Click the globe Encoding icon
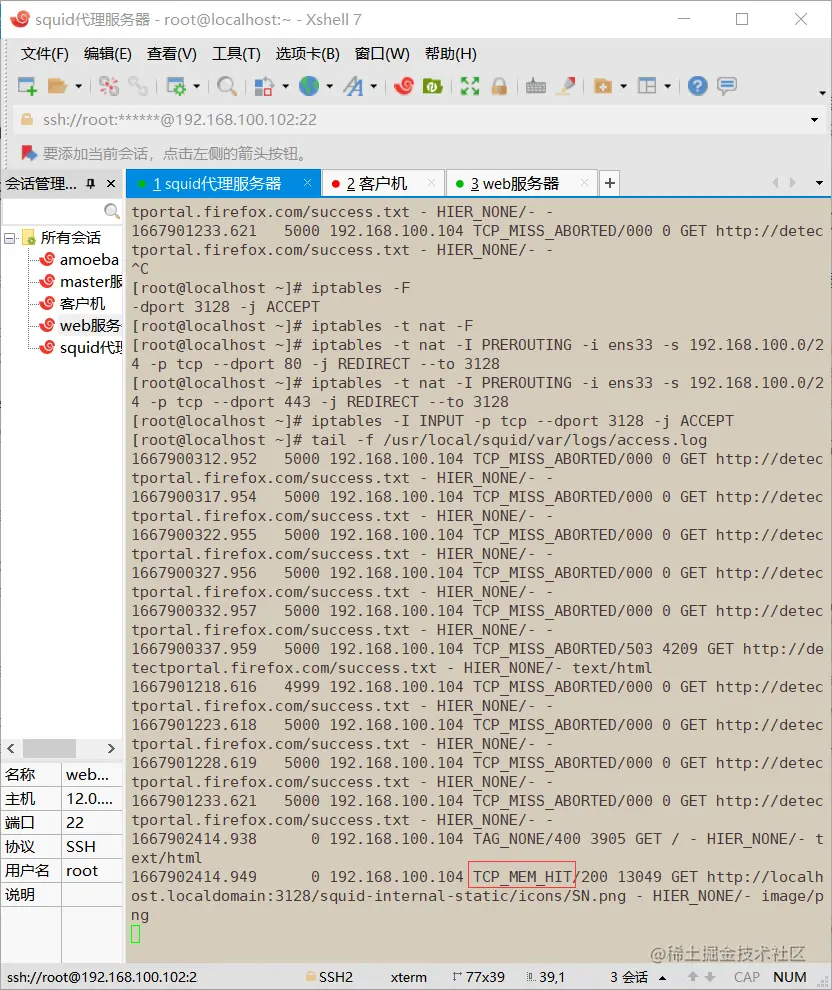 coord(309,86)
